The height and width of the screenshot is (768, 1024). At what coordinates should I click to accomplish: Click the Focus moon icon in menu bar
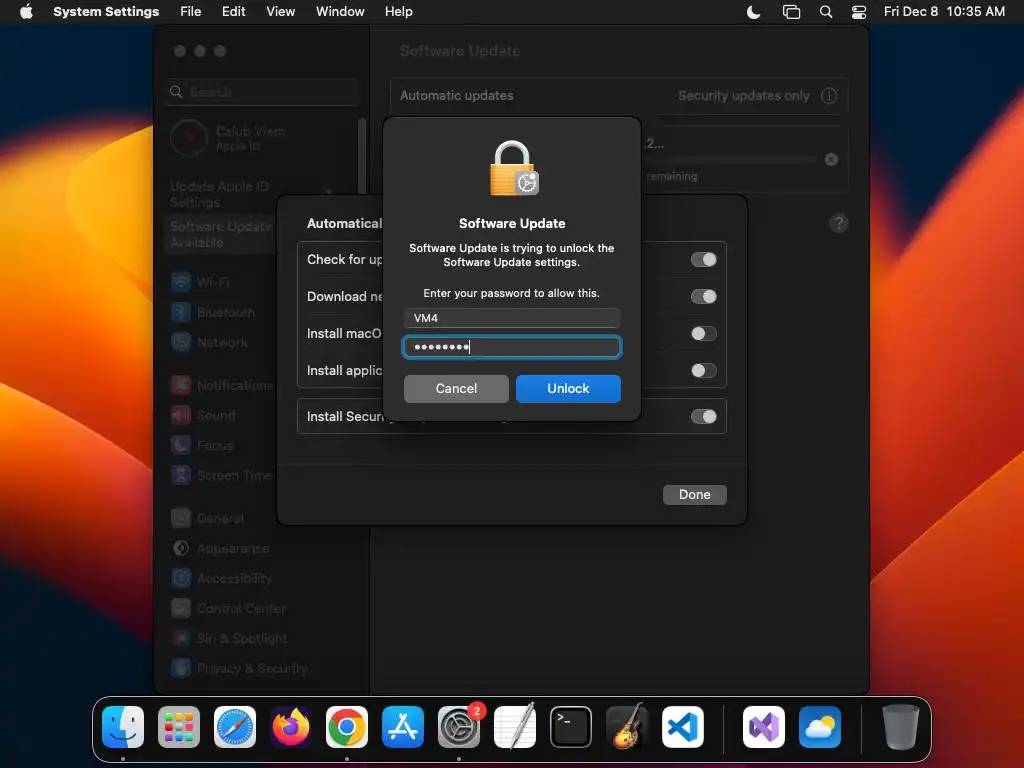click(754, 12)
